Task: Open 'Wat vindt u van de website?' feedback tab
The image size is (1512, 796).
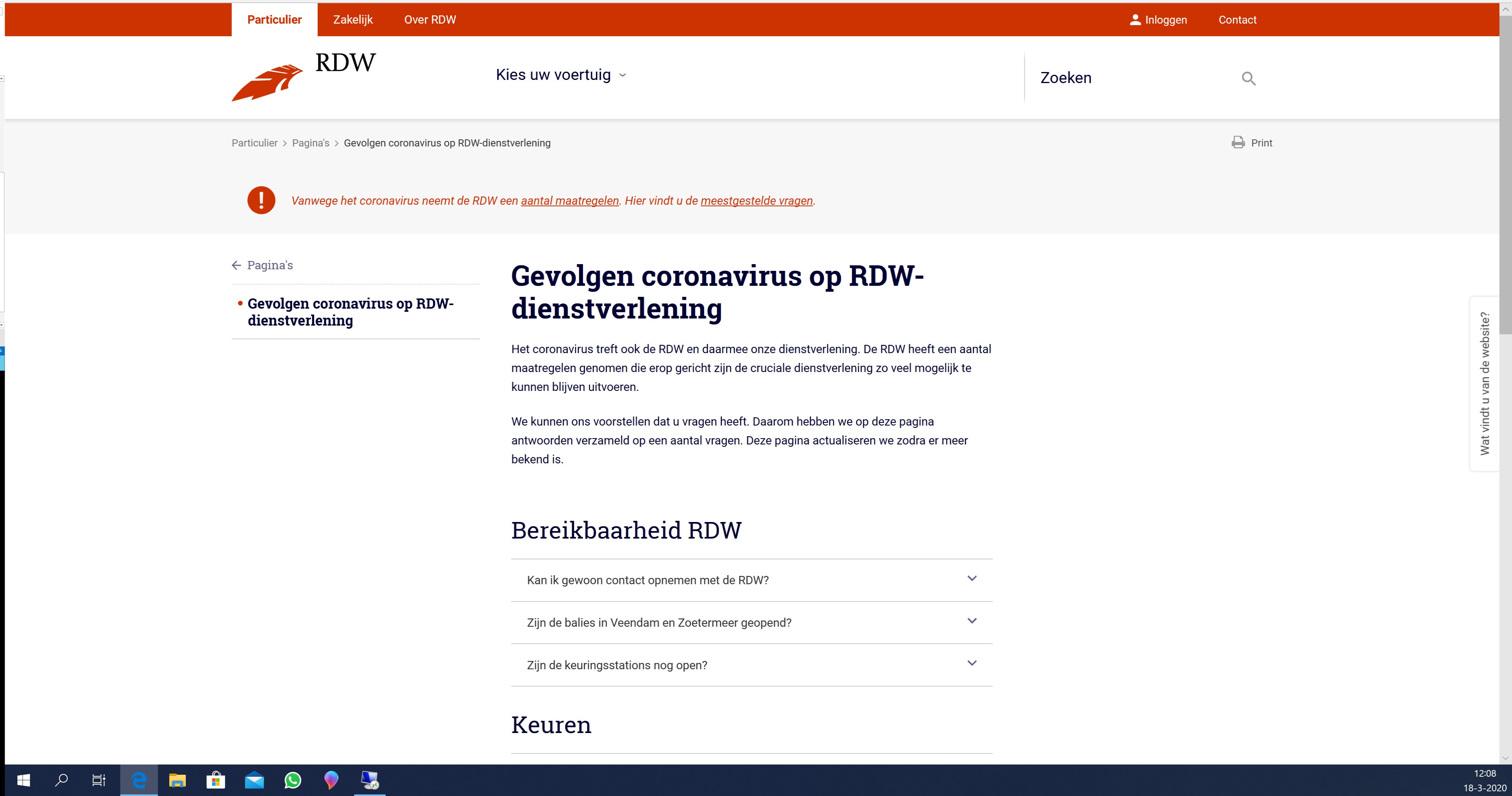Action: [1484, 383]
